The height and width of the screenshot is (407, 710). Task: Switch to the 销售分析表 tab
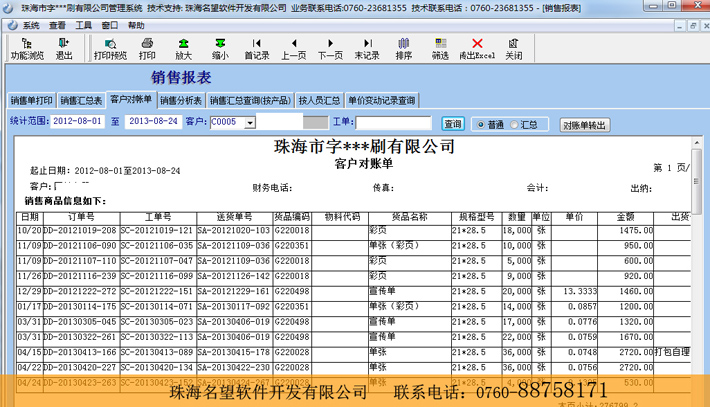tap(181, 101)
